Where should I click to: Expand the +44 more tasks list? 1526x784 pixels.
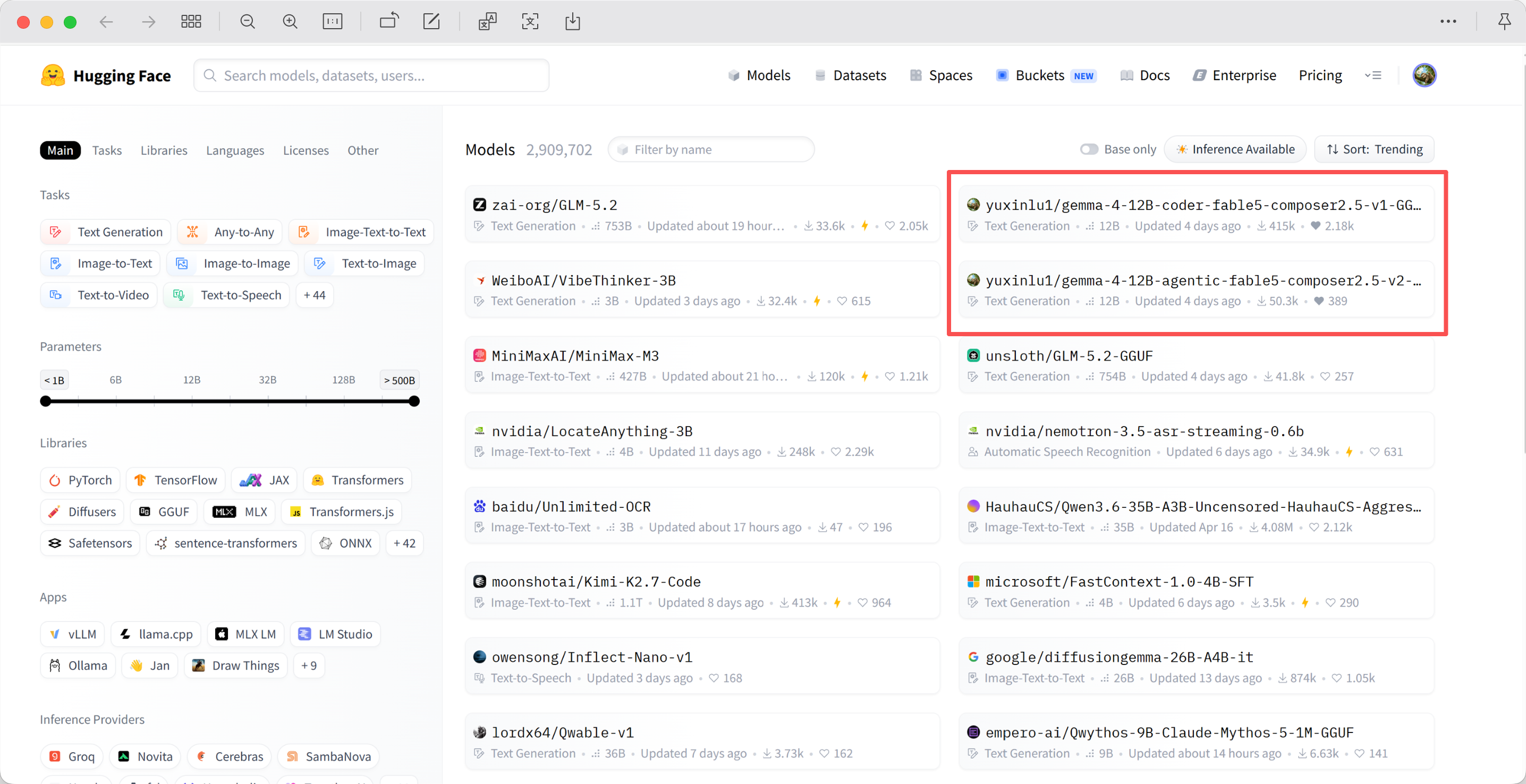click(315, 295)
